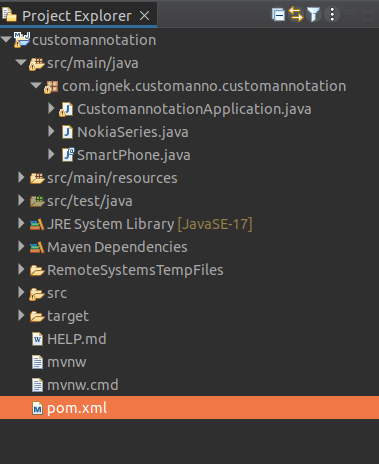This screenshot has height=464, width=379.
Task: Click the mvnw.cmd file icon
Action: (x=37, y=385)
